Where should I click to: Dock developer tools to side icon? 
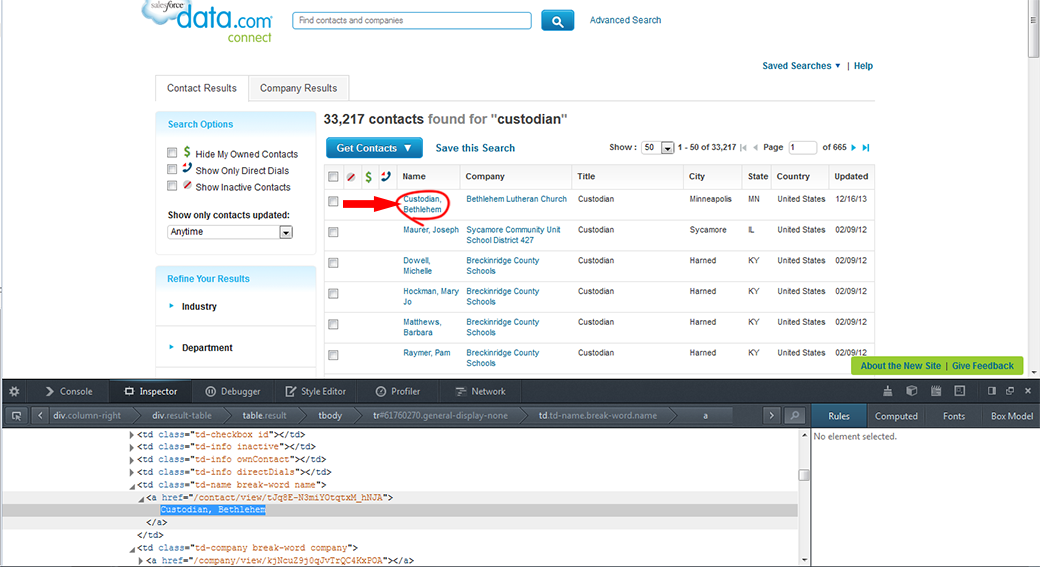point(992,391)
